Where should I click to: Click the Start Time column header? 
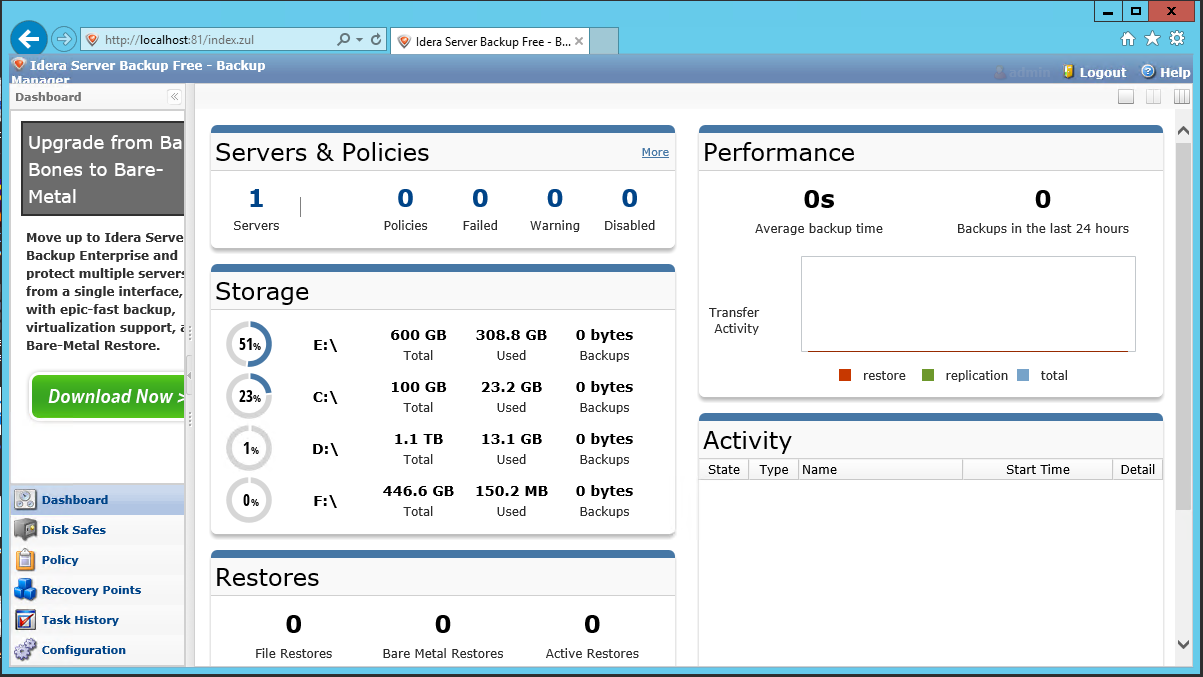tap(1037, 469)
